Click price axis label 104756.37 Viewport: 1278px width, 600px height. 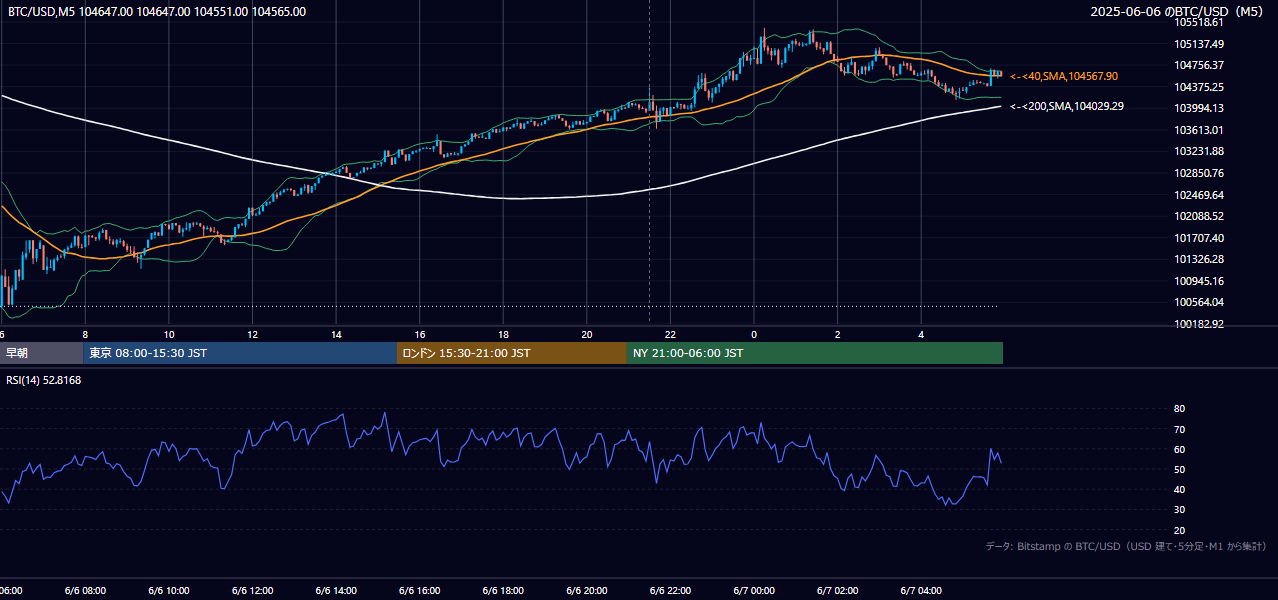click(1199, 65)
